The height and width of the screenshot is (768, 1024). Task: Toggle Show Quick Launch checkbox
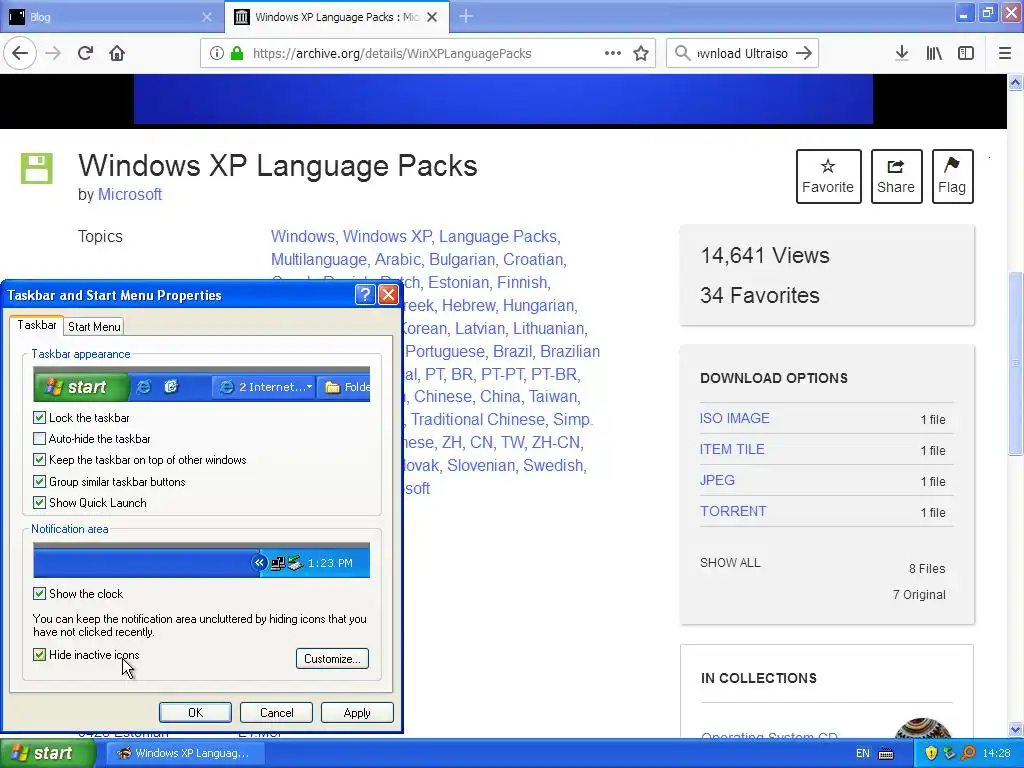39,503
